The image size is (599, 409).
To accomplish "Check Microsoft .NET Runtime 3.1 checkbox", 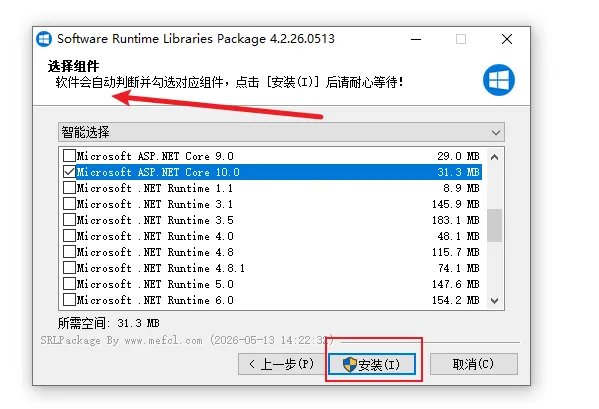I will 69,204.
